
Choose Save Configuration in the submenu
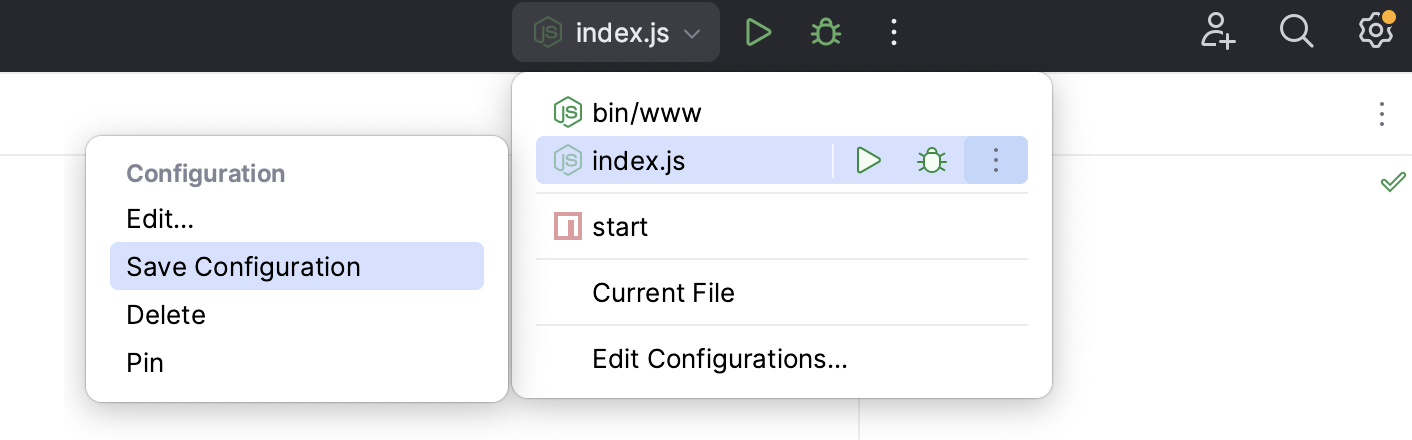point(243,267)
